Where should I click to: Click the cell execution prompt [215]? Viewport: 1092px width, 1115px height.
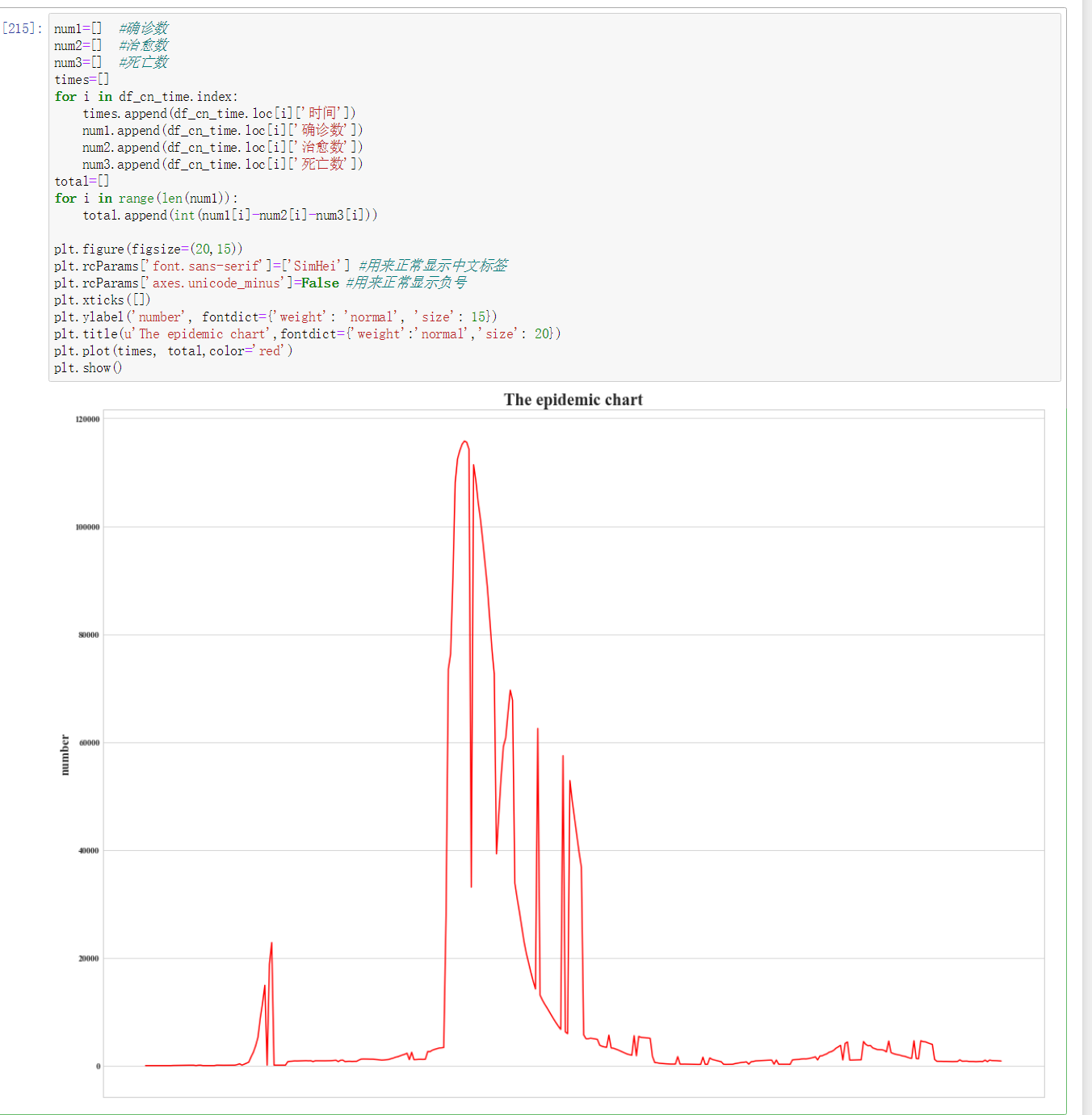(22, 29)
